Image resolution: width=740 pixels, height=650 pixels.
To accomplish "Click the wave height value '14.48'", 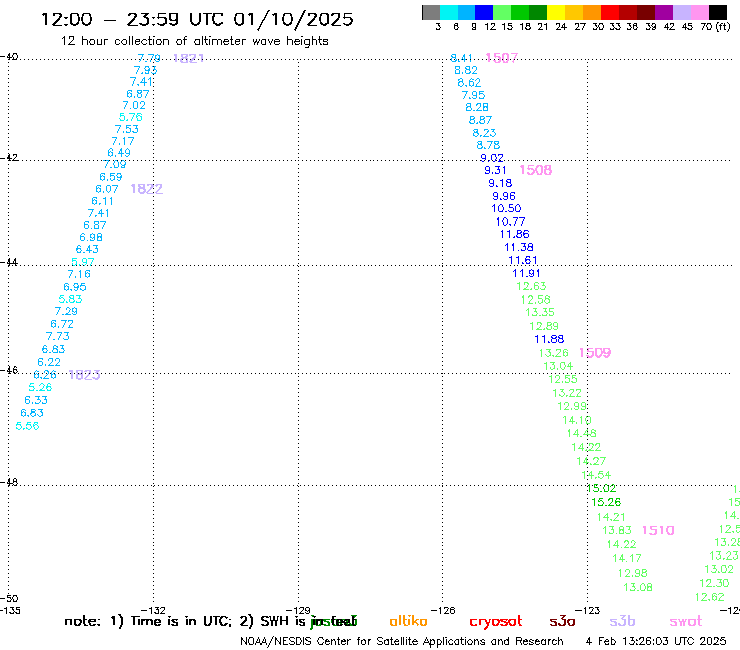I will click(581, 433).
